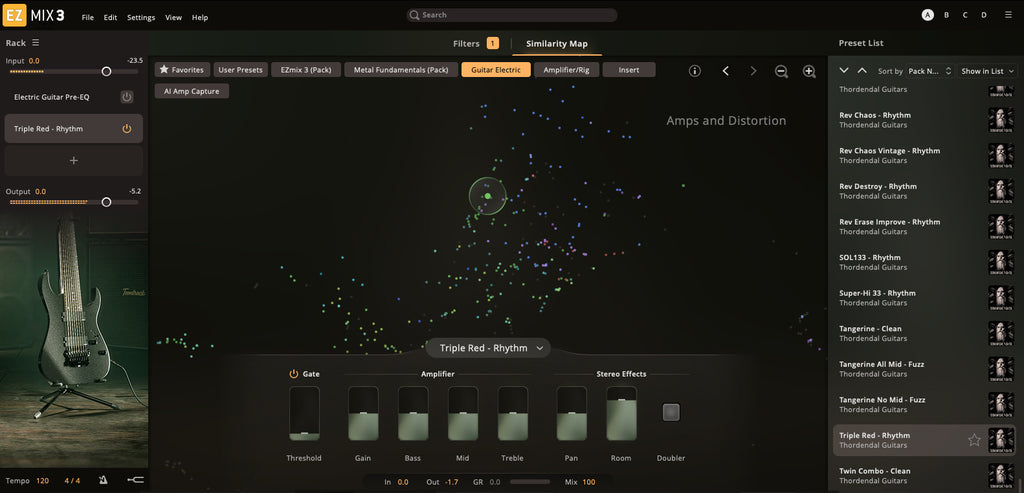Open the Rack hamburger menu
Viewport: 1024px width, 493px height.
36,43
